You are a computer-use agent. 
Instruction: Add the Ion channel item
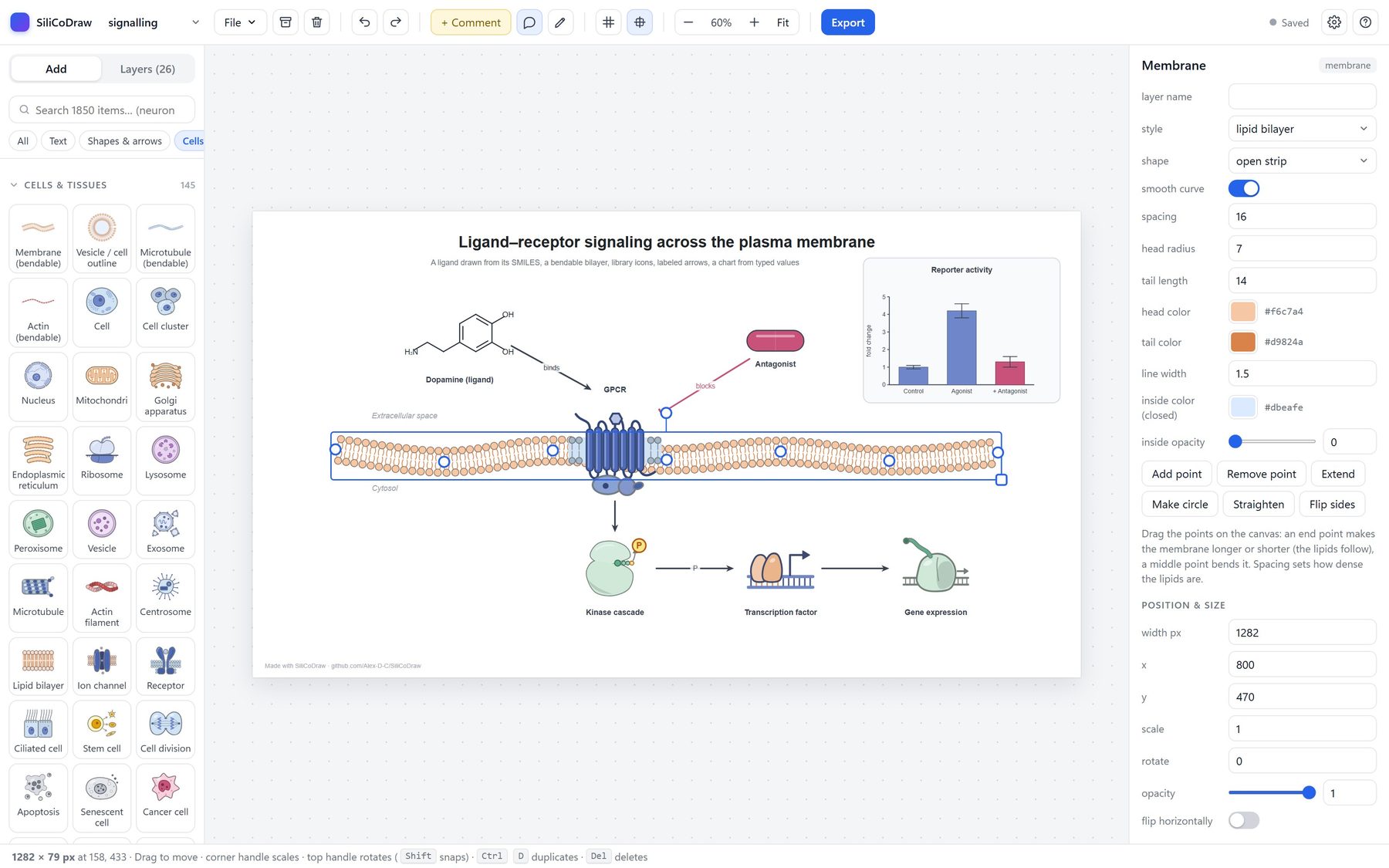coord(102,667)
